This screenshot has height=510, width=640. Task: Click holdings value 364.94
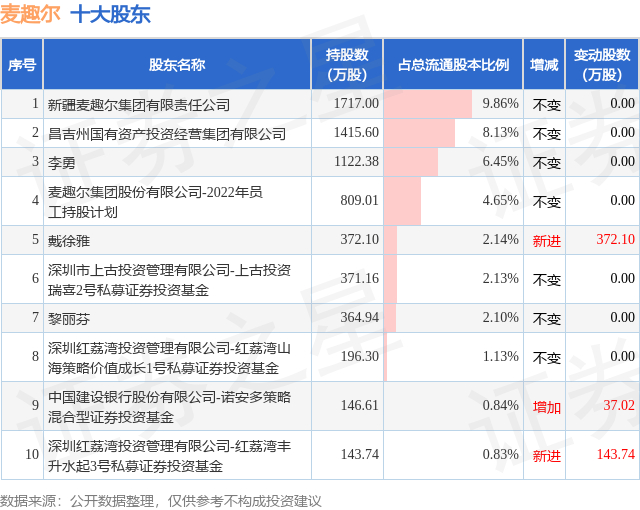pos(360,317)
